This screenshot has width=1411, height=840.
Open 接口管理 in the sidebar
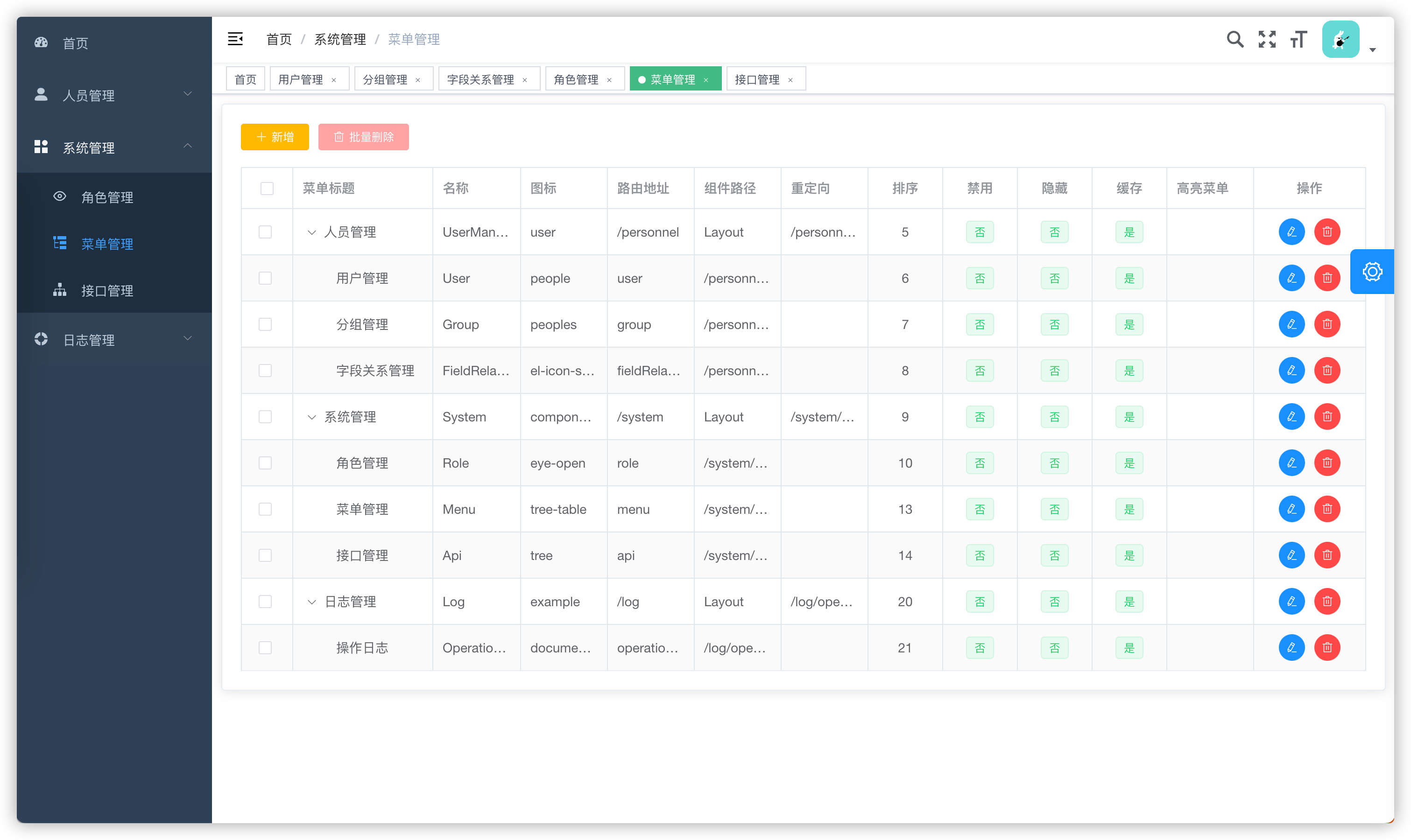coord(114,290)
